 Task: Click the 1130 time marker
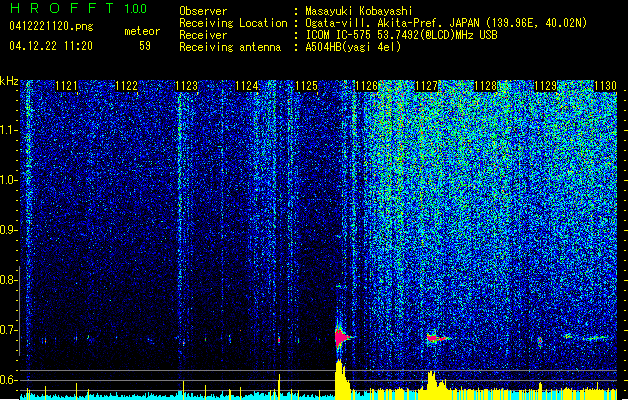[605, 86]
